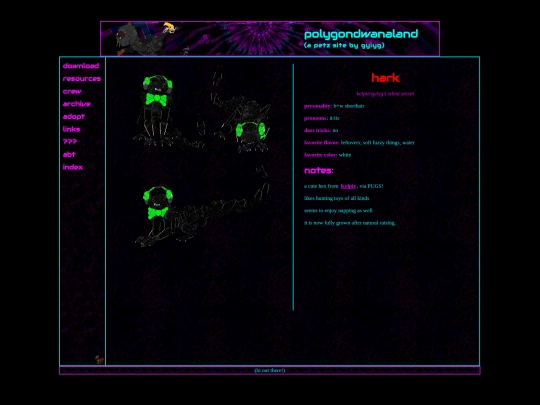This screenshot has height=405, width=540.
Task: Visit the archive page
Action: (x=76, y=104)
